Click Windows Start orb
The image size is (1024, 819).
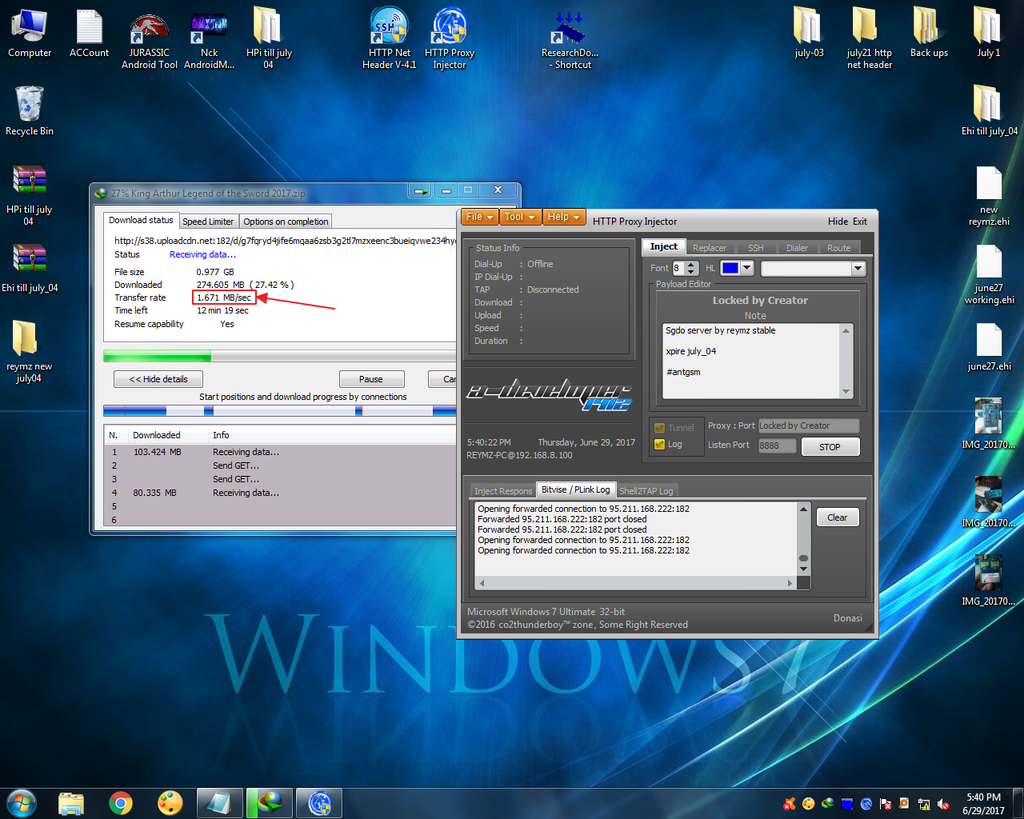point(21,803)
